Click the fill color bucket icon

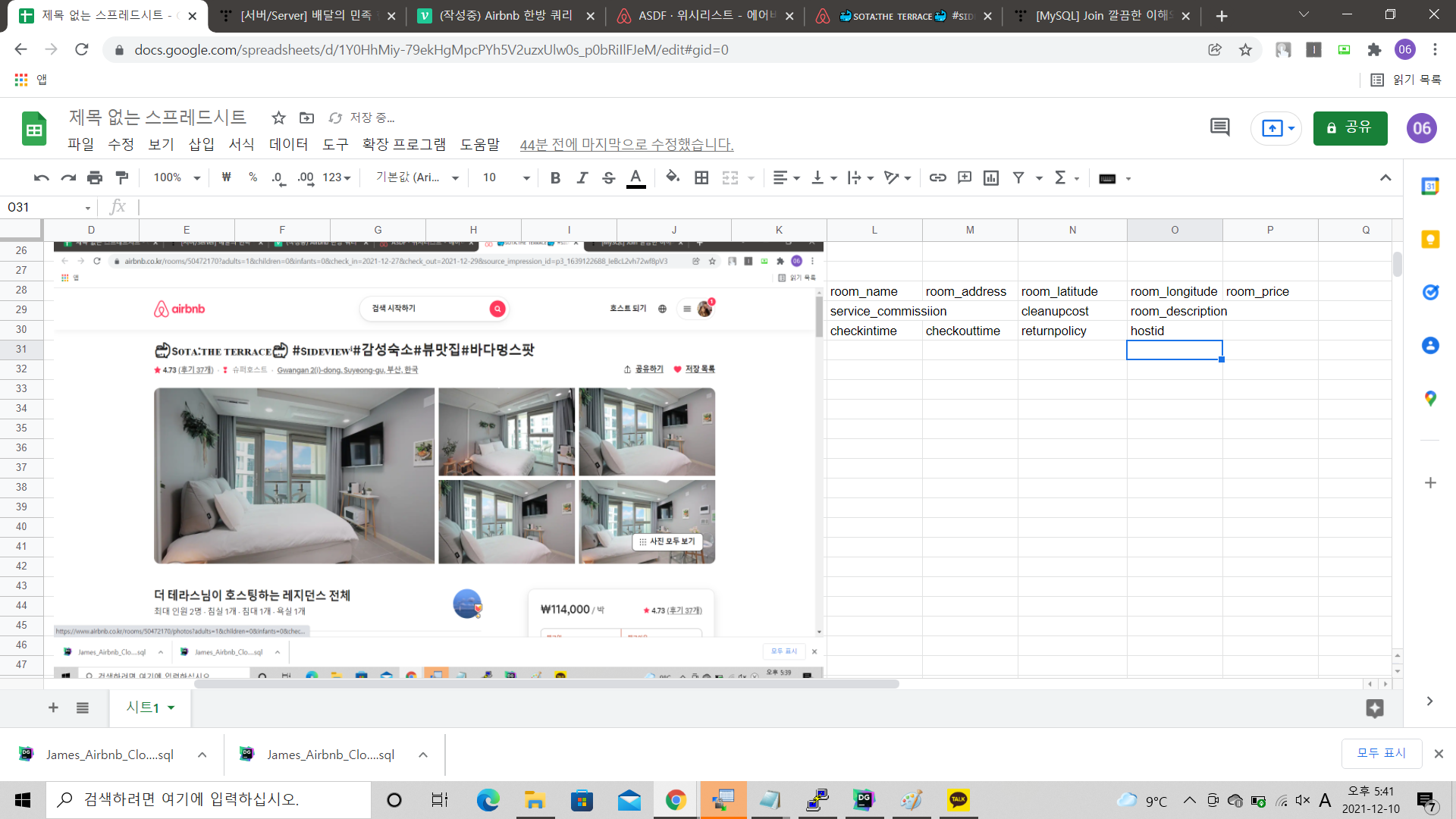[x=672, y=177]
